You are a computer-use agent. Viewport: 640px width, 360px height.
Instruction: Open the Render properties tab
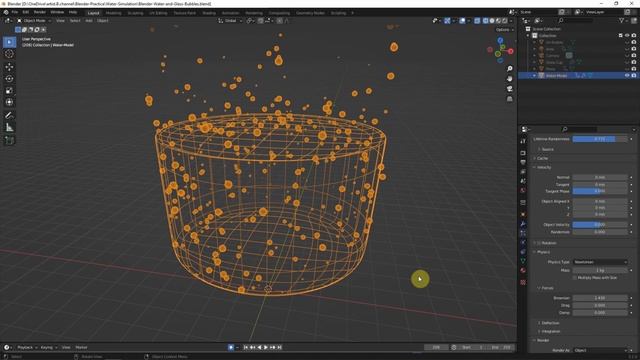pyautogui.click(x=523, y=153)
